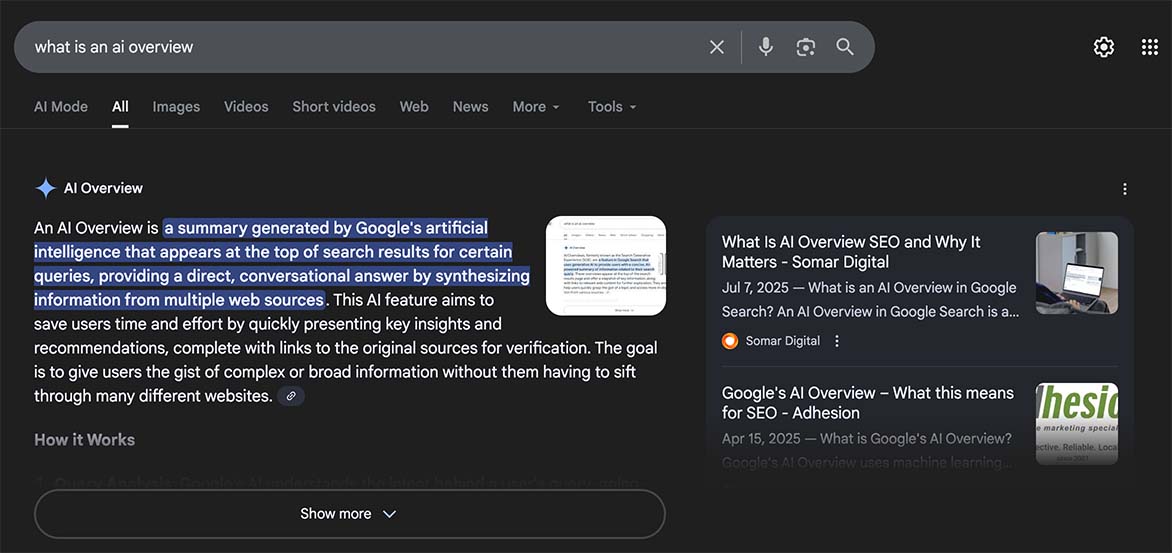Switch to AI Mode tab
Screen dimensions: 1172x553
(61, 107)
